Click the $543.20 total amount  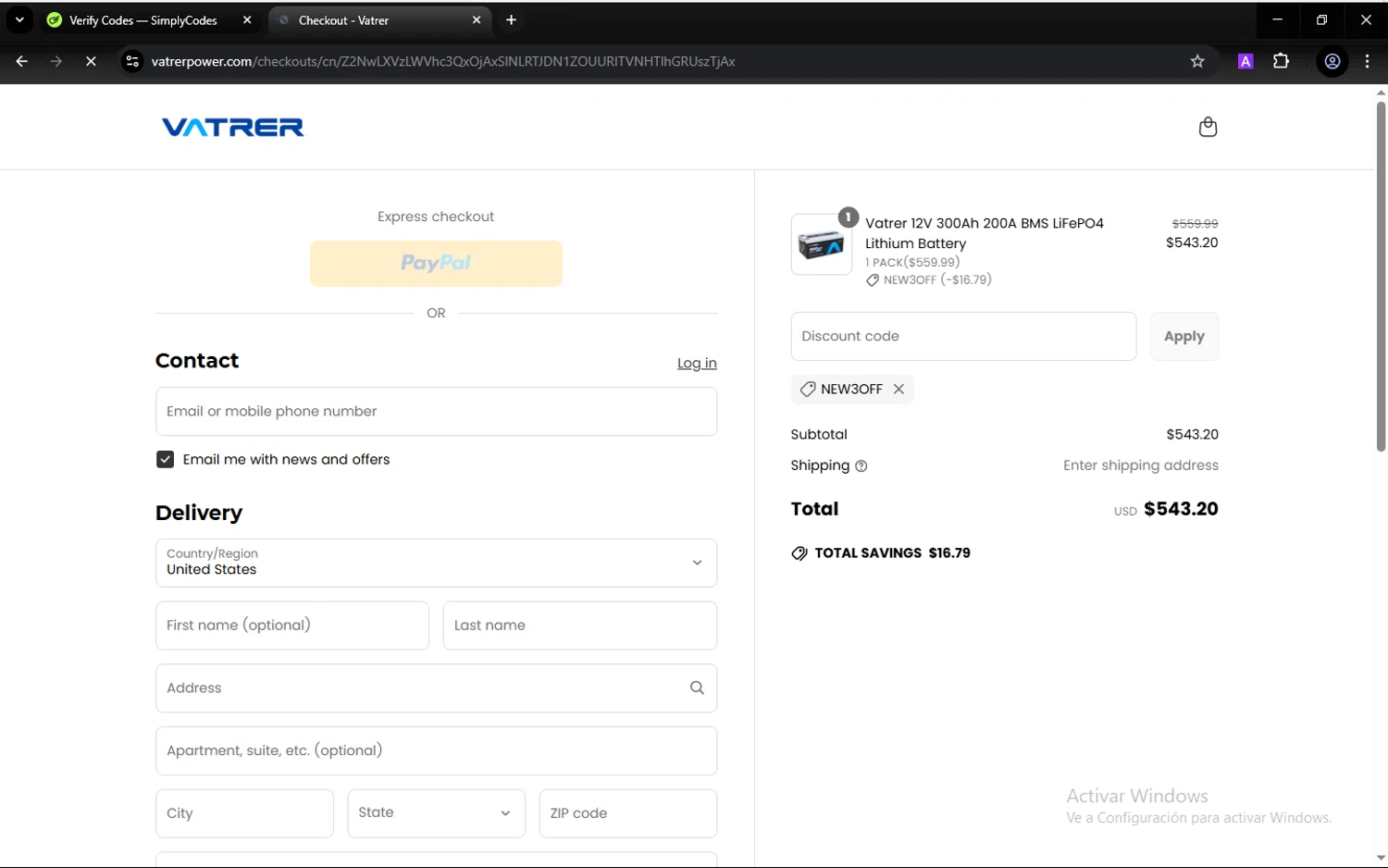[1181, 509]
